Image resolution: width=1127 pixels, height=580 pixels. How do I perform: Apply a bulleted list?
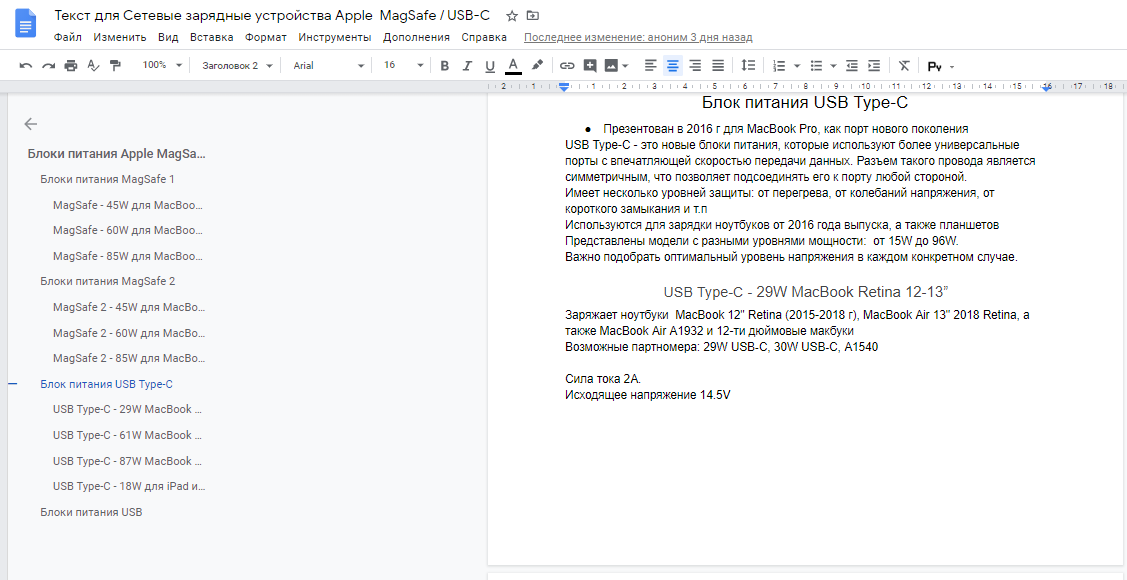coord(816,65)
